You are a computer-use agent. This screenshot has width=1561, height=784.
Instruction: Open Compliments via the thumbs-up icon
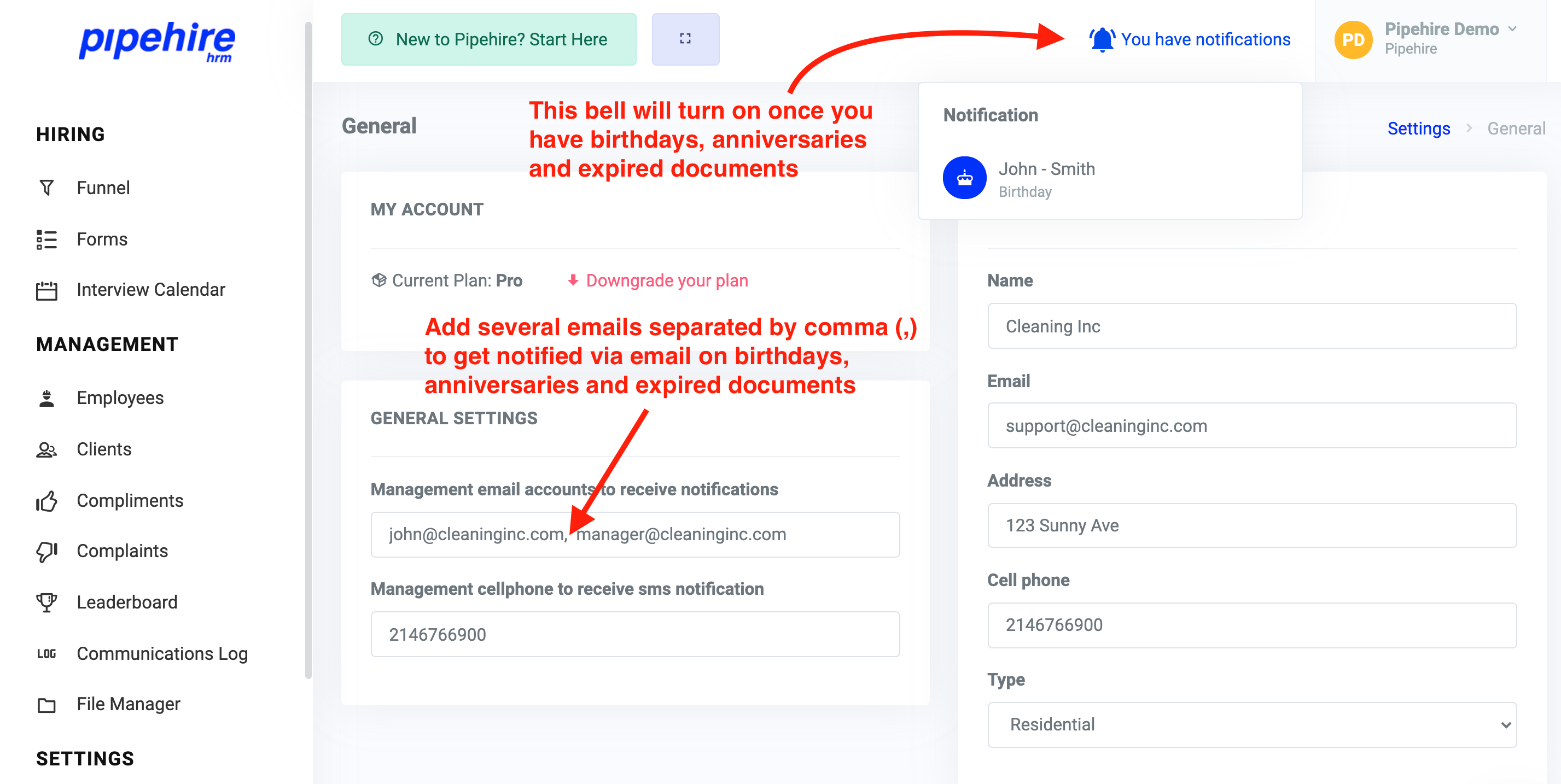coord(46,501)
